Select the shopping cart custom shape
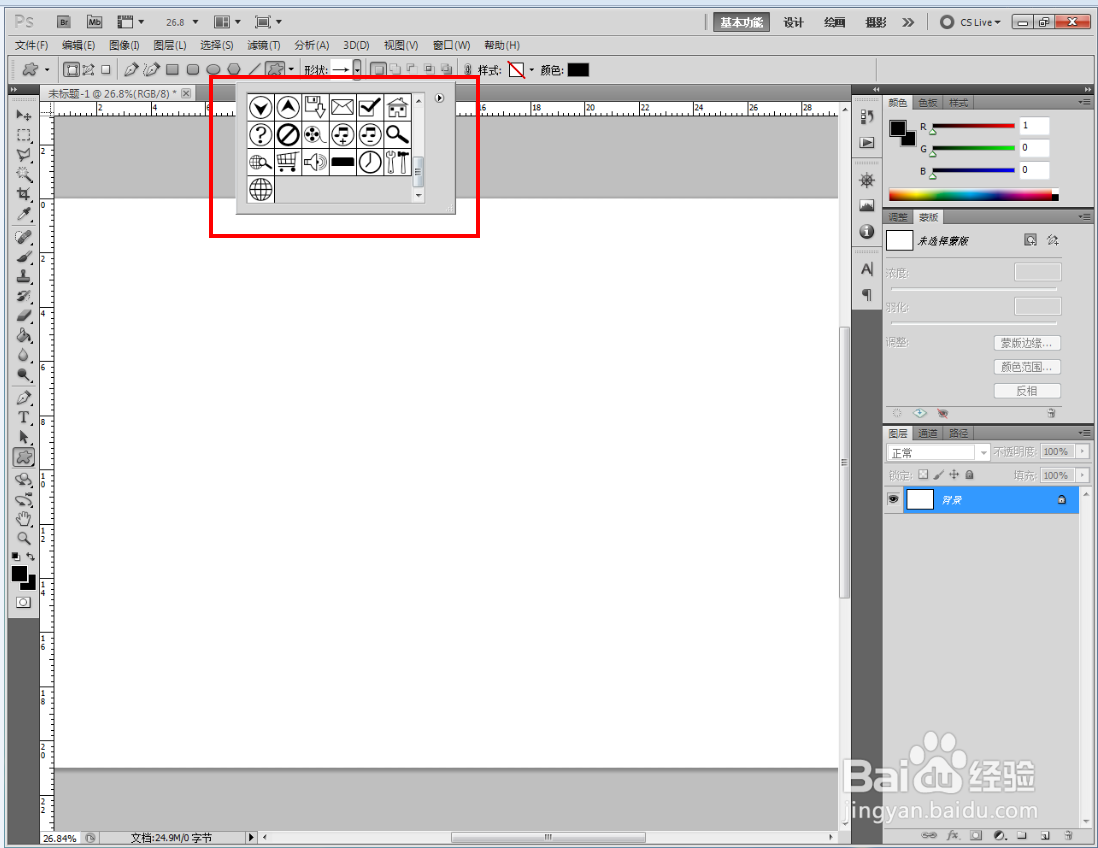Screen dimensions: 1098x848 point(287,162)
